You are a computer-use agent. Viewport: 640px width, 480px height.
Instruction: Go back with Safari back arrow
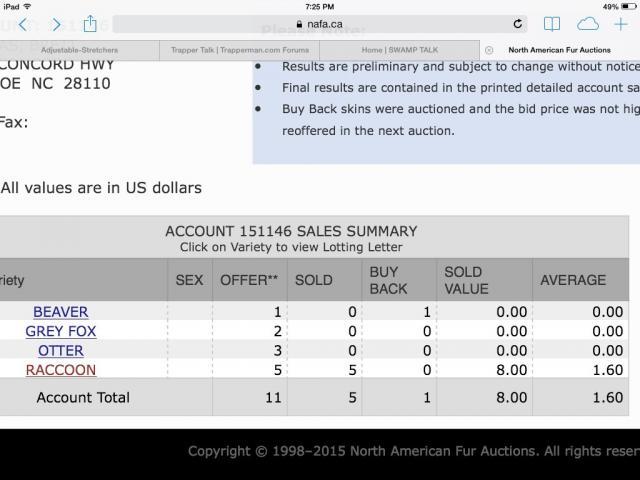(23, 24)
